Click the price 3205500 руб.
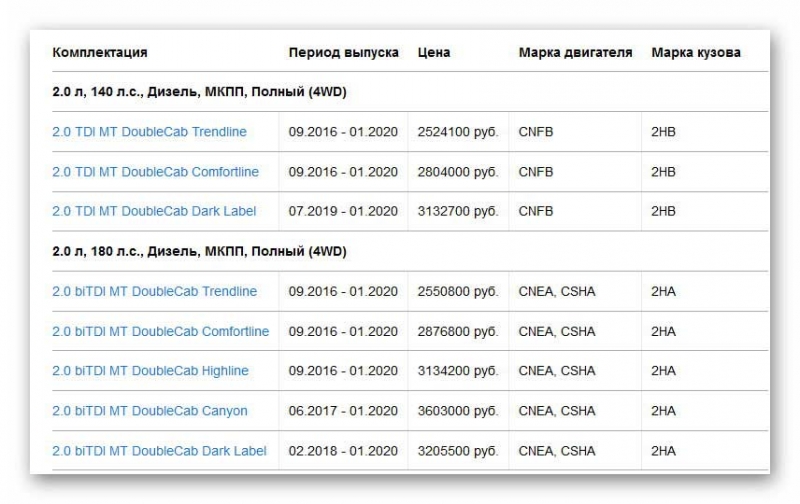Image resolution: width=800 pixels, height=504 pixels. [458, 451]
